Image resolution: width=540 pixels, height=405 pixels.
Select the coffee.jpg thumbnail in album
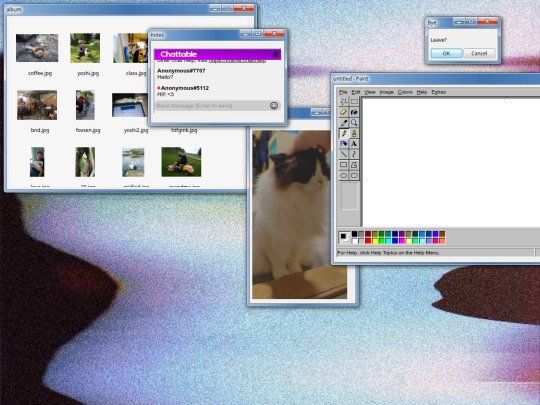point(37,48)
